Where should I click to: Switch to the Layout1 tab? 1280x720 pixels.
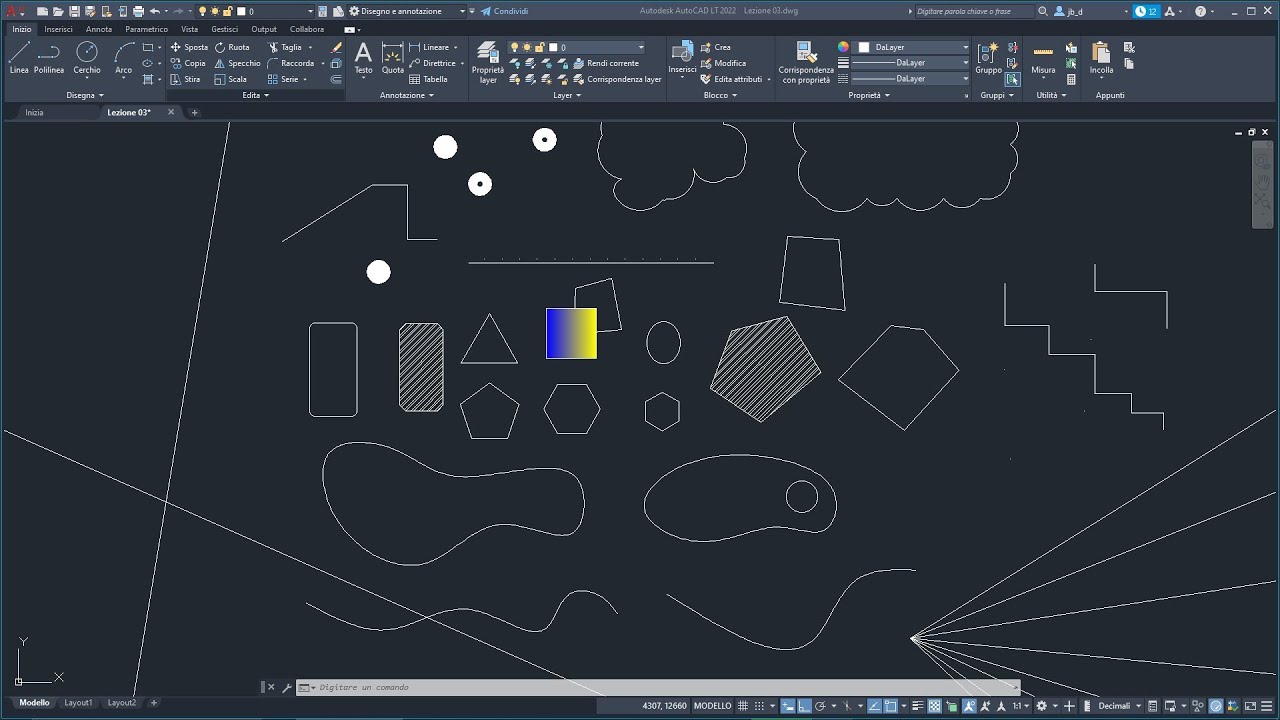pyautogui.click(x=78, y=703)
